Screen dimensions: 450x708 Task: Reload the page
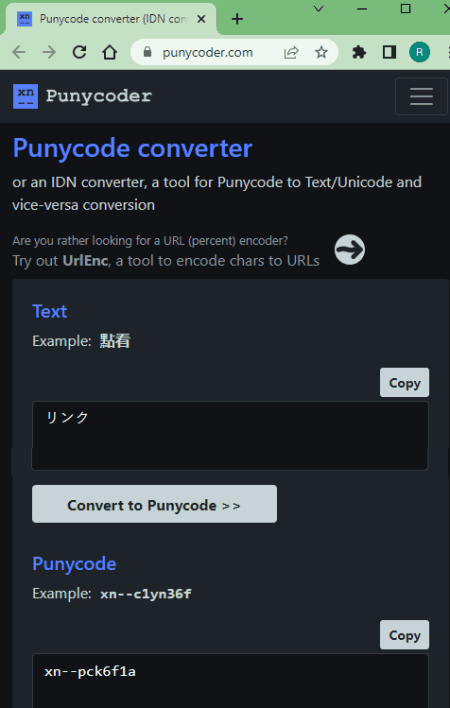click(79, 52)
